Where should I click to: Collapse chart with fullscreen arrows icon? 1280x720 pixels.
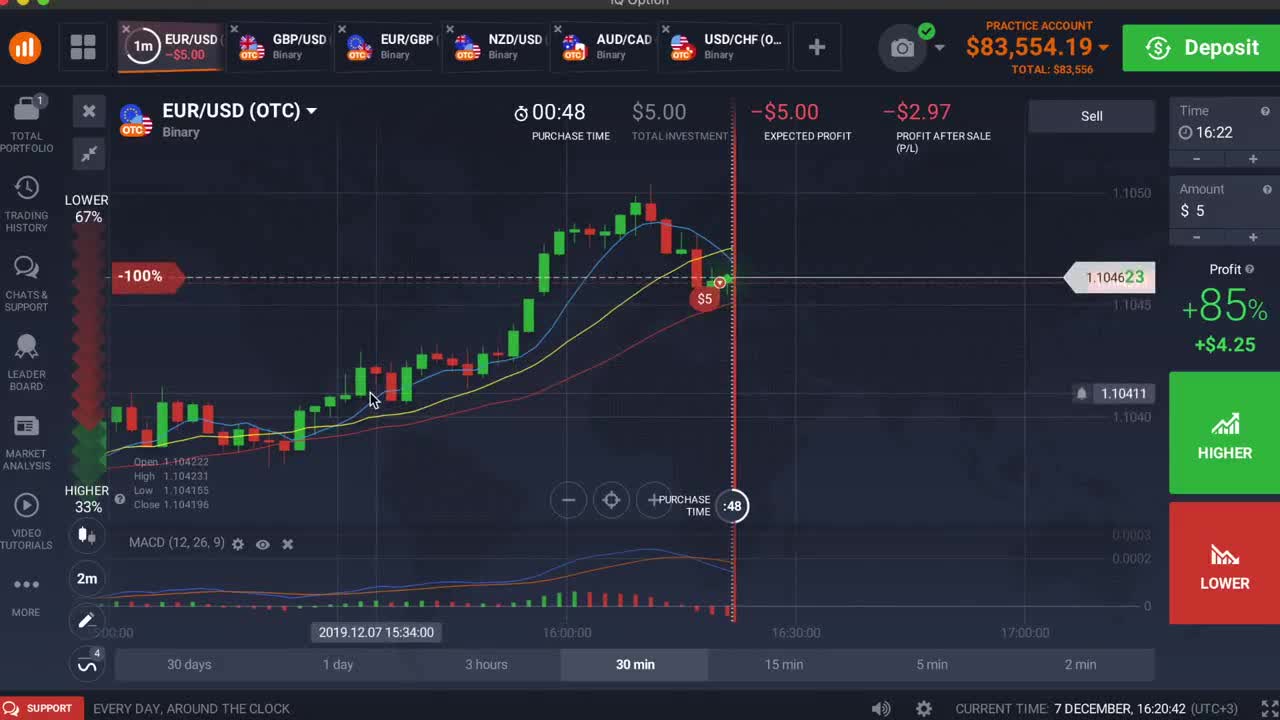[89, 153]
